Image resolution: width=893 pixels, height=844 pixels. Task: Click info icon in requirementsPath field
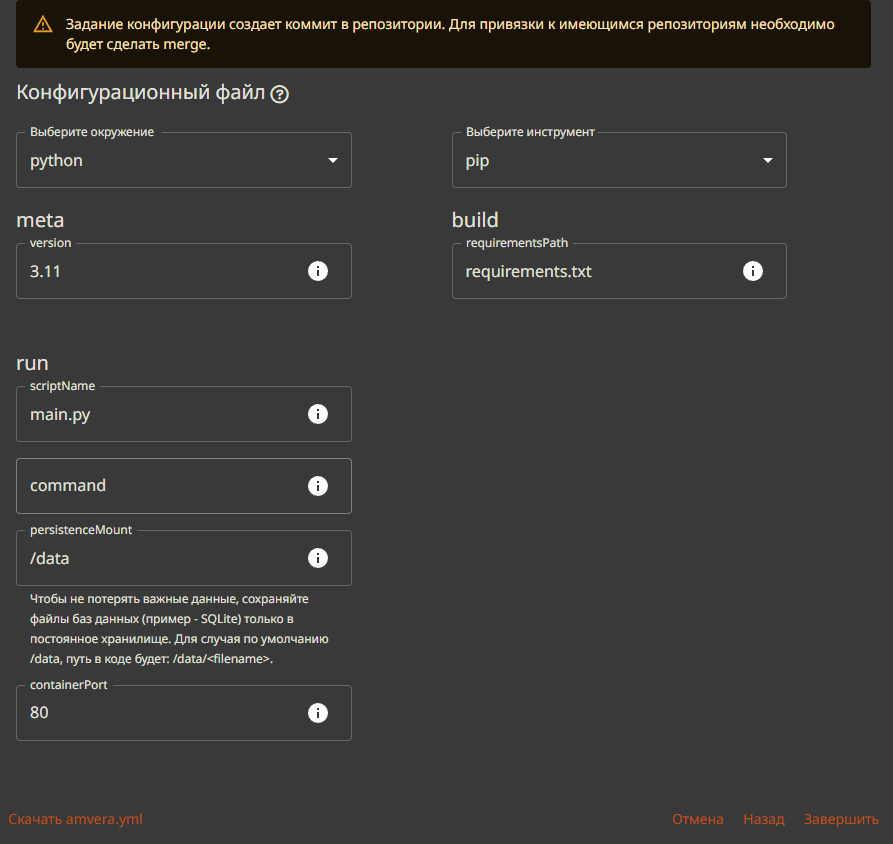pos(753,271)
